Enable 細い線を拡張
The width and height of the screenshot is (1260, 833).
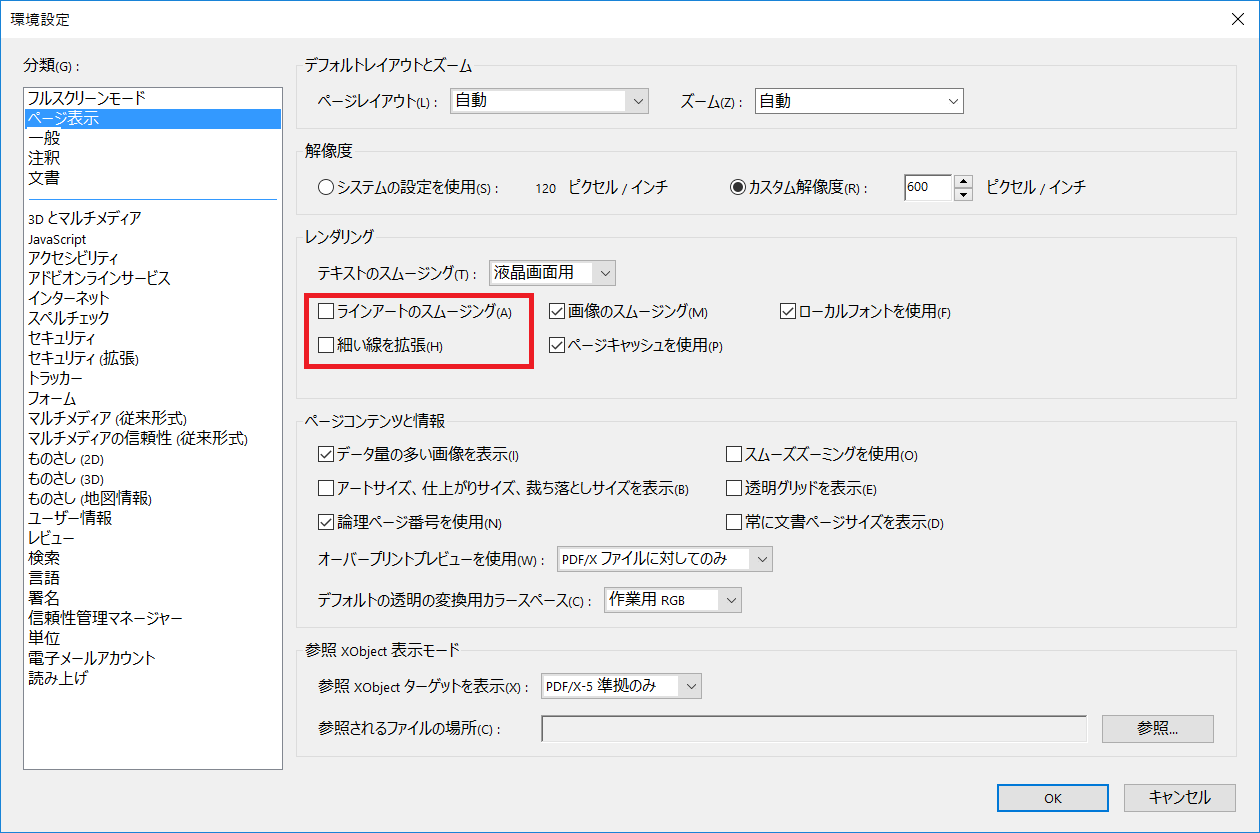pos(325,345)
